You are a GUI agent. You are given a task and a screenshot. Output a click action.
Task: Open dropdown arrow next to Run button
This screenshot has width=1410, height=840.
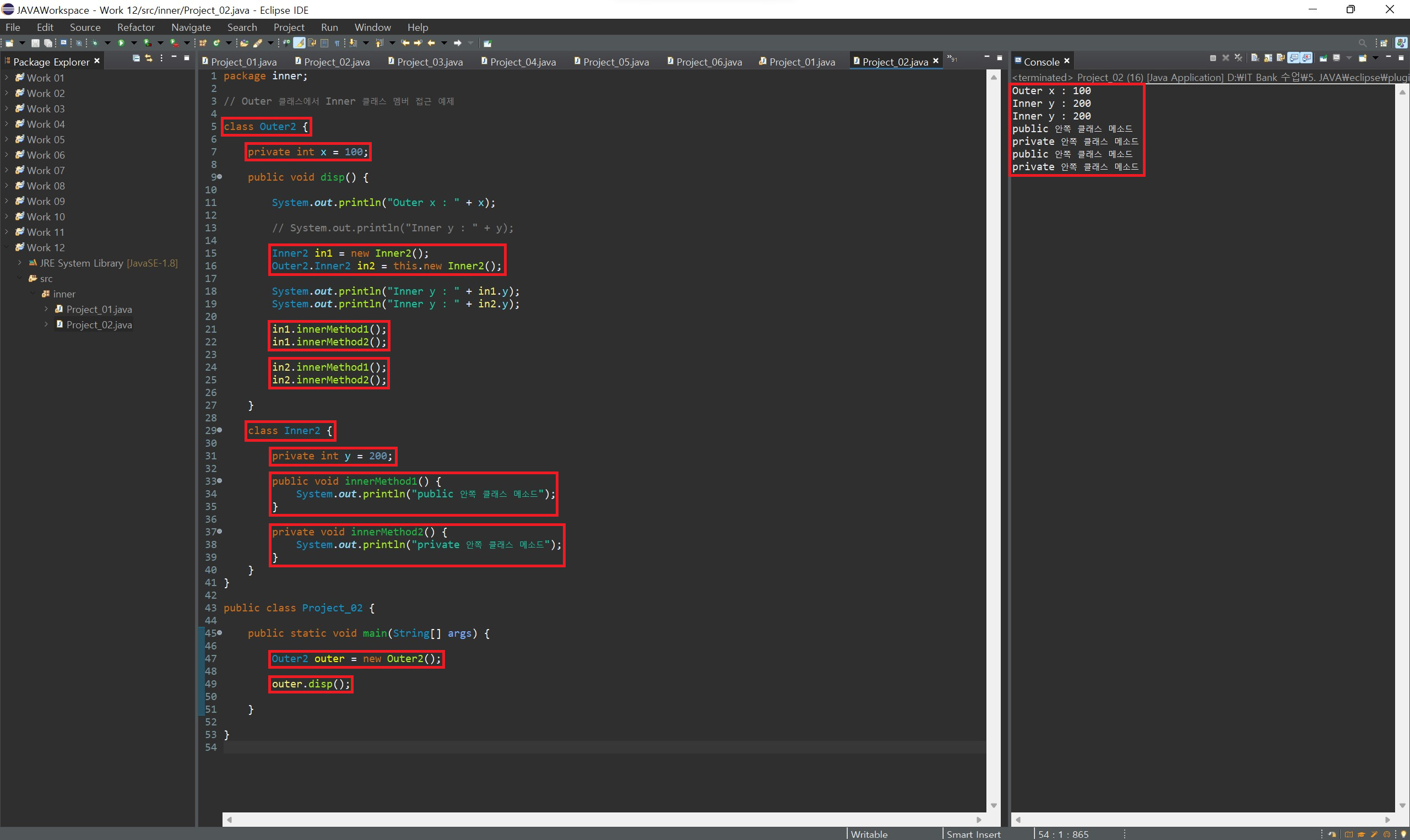pyautogui.click(x=134, y=43)
